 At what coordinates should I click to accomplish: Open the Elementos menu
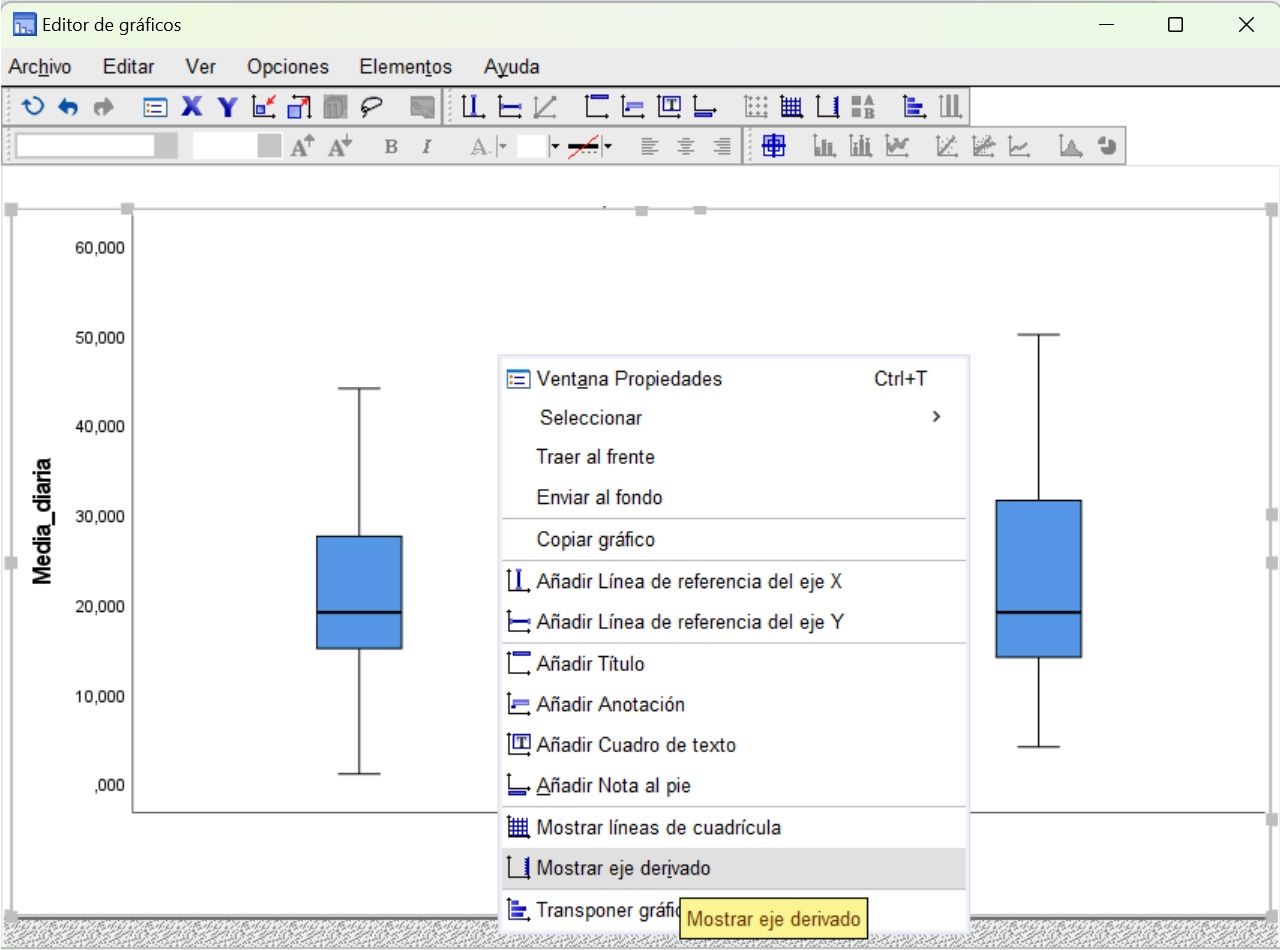tap(405, 67)
